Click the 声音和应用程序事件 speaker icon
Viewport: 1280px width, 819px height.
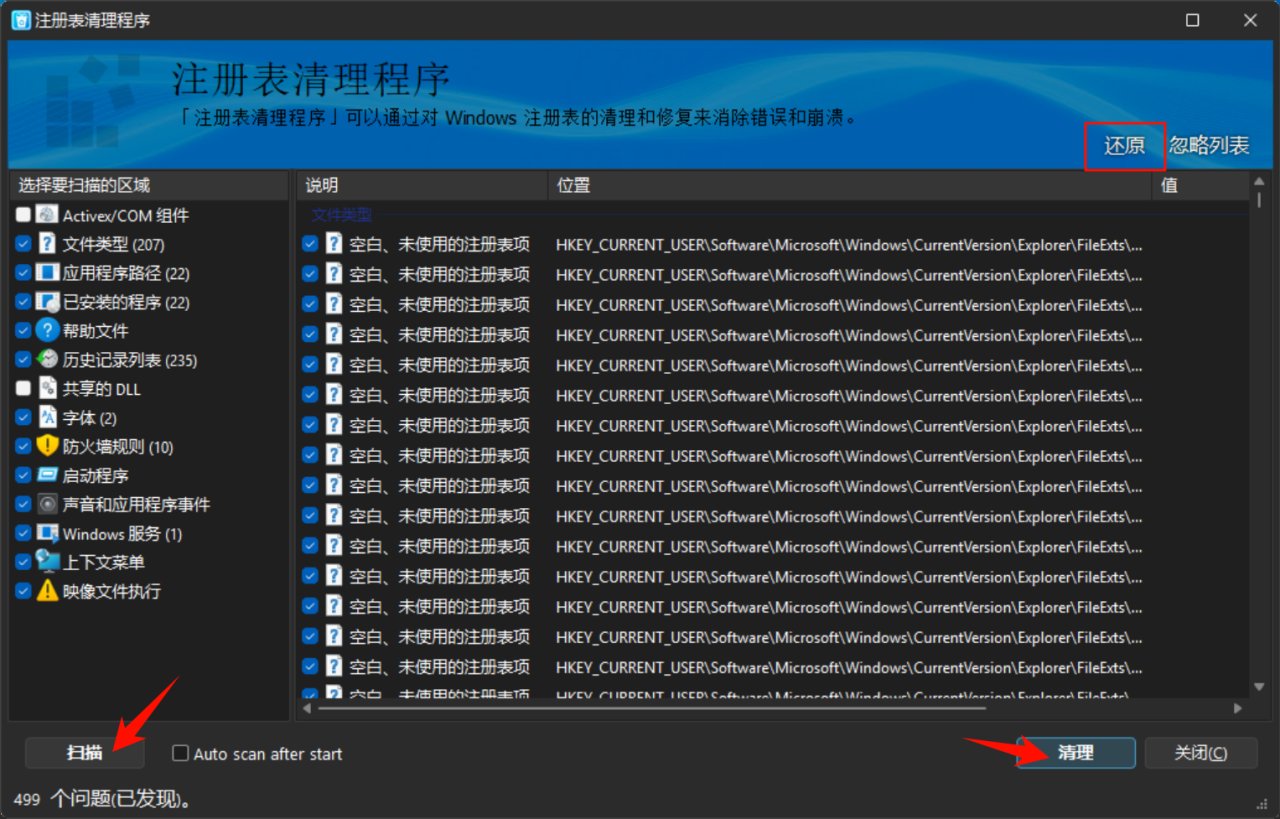47,505
